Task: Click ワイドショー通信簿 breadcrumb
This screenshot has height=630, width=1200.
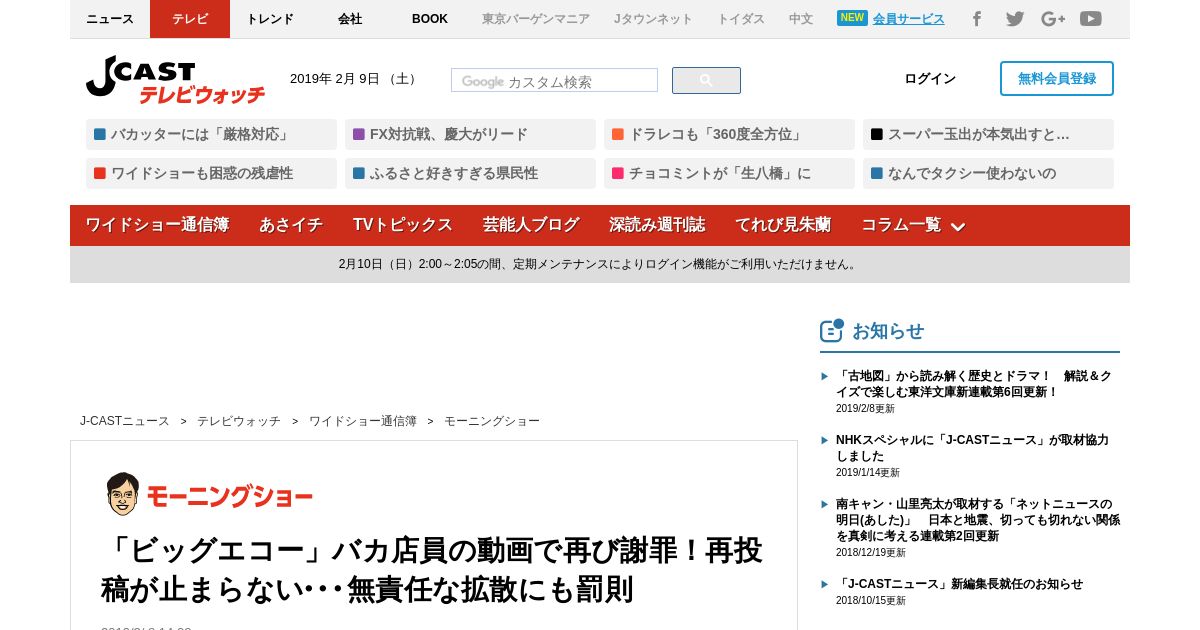Action: (x=363, y=421)
